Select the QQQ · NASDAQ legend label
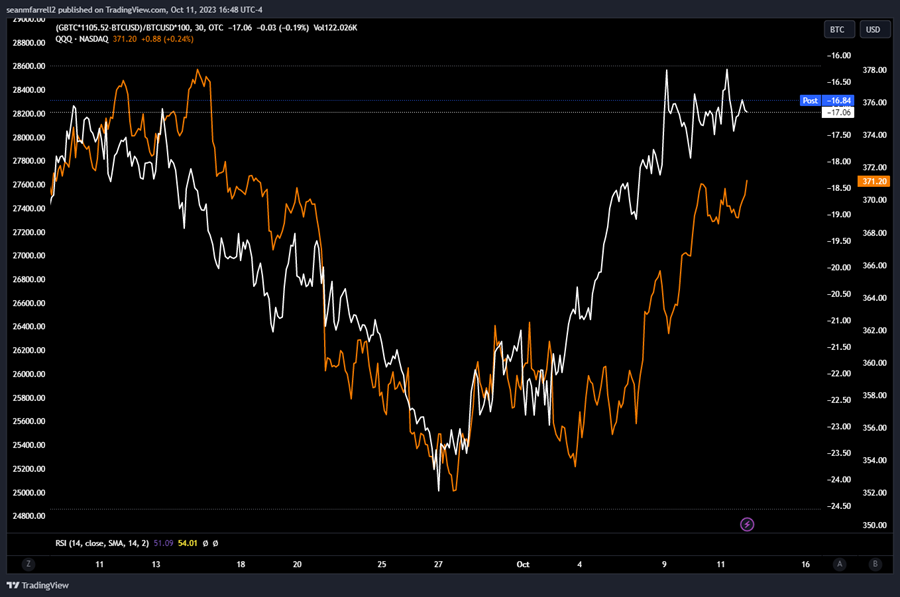The width and height of the screenshot is (900, 597). tap(82, 39)
